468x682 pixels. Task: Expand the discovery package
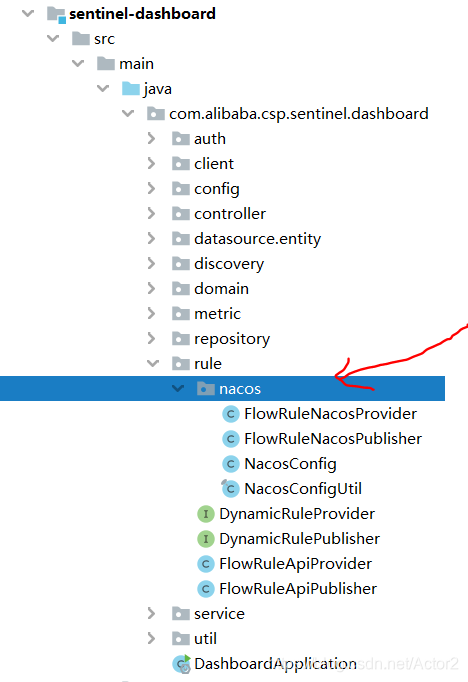[x=151, y=264]
